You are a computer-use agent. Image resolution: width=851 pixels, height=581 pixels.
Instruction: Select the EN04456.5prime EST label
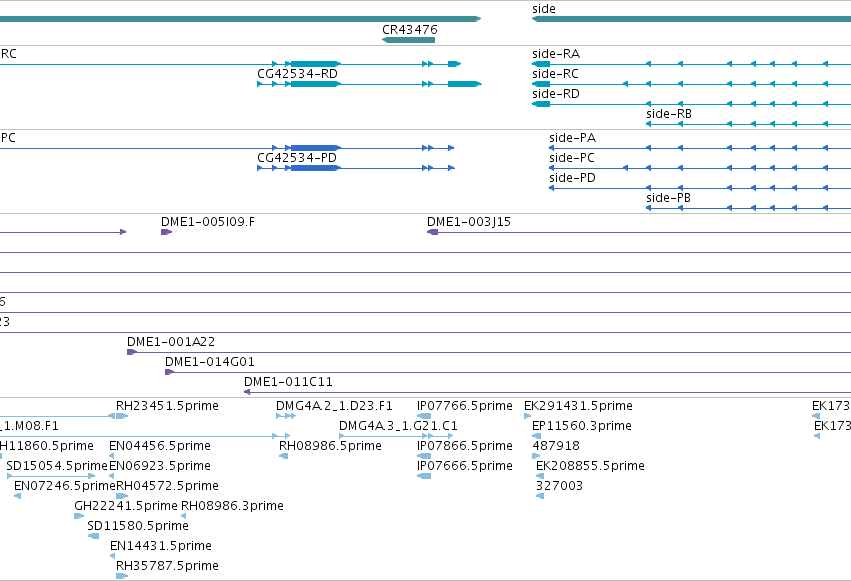click(160, 446)
